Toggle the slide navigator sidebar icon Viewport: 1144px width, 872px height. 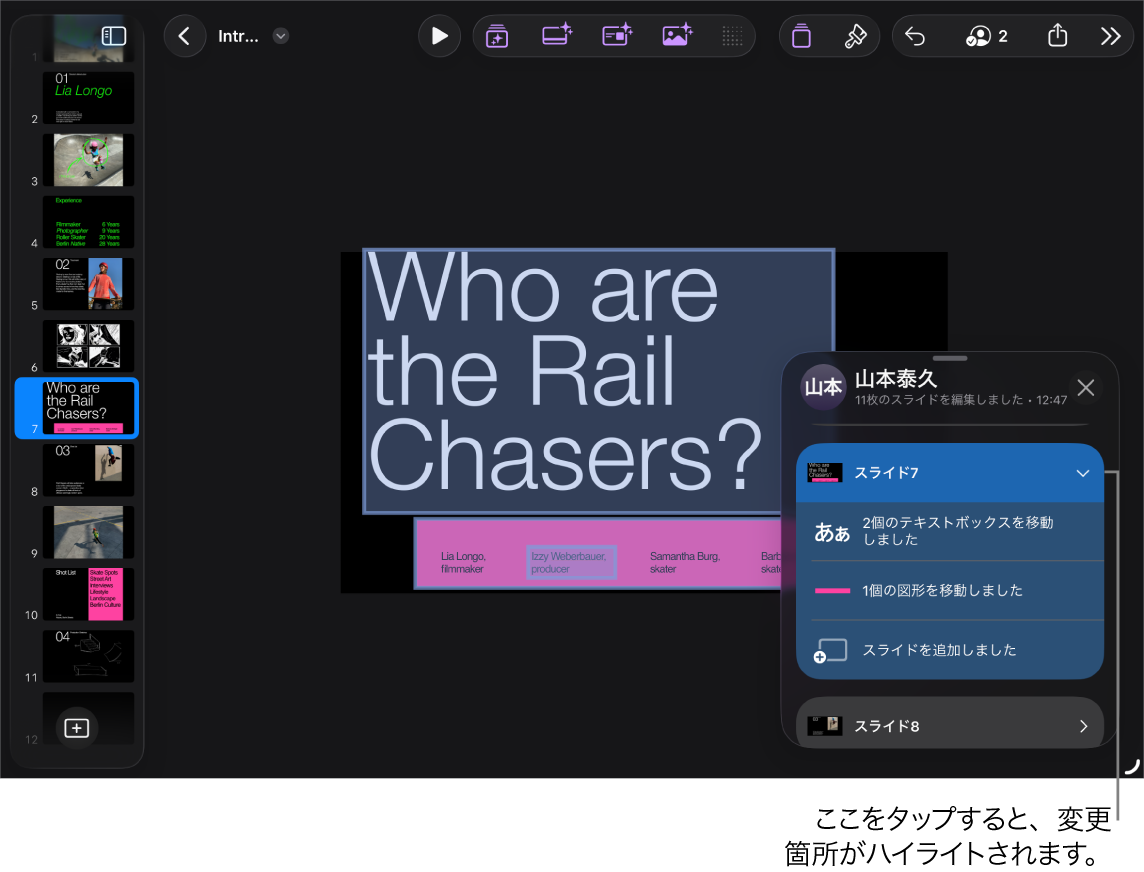click(x=113, y=36)
